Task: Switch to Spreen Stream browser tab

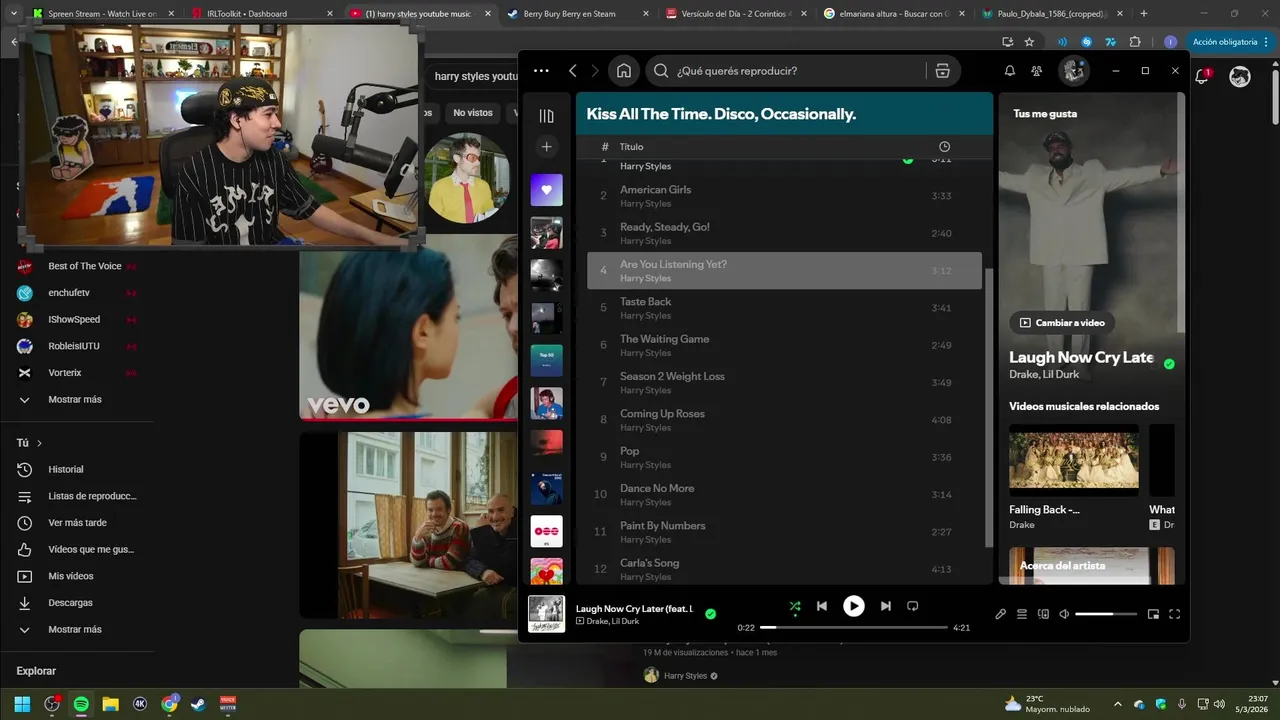Action: click(103, 13)
